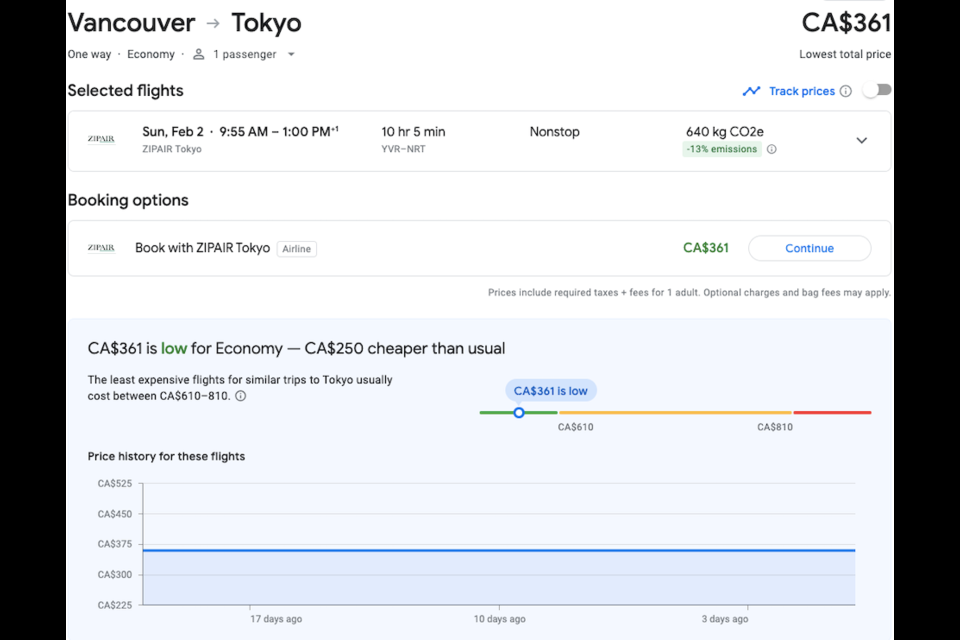This screenshot has height=640, width=960.
Task: Click the large CA$361 total price
Action: coord(846,23)
